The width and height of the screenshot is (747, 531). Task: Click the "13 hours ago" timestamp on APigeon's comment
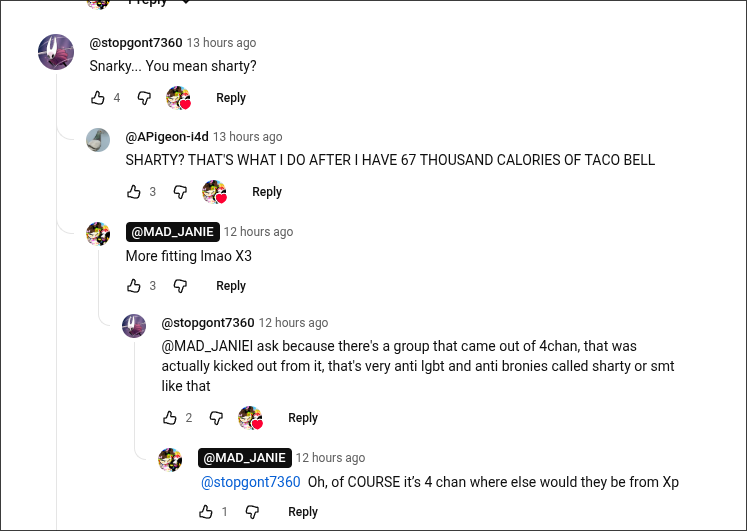tap(248, 137)
